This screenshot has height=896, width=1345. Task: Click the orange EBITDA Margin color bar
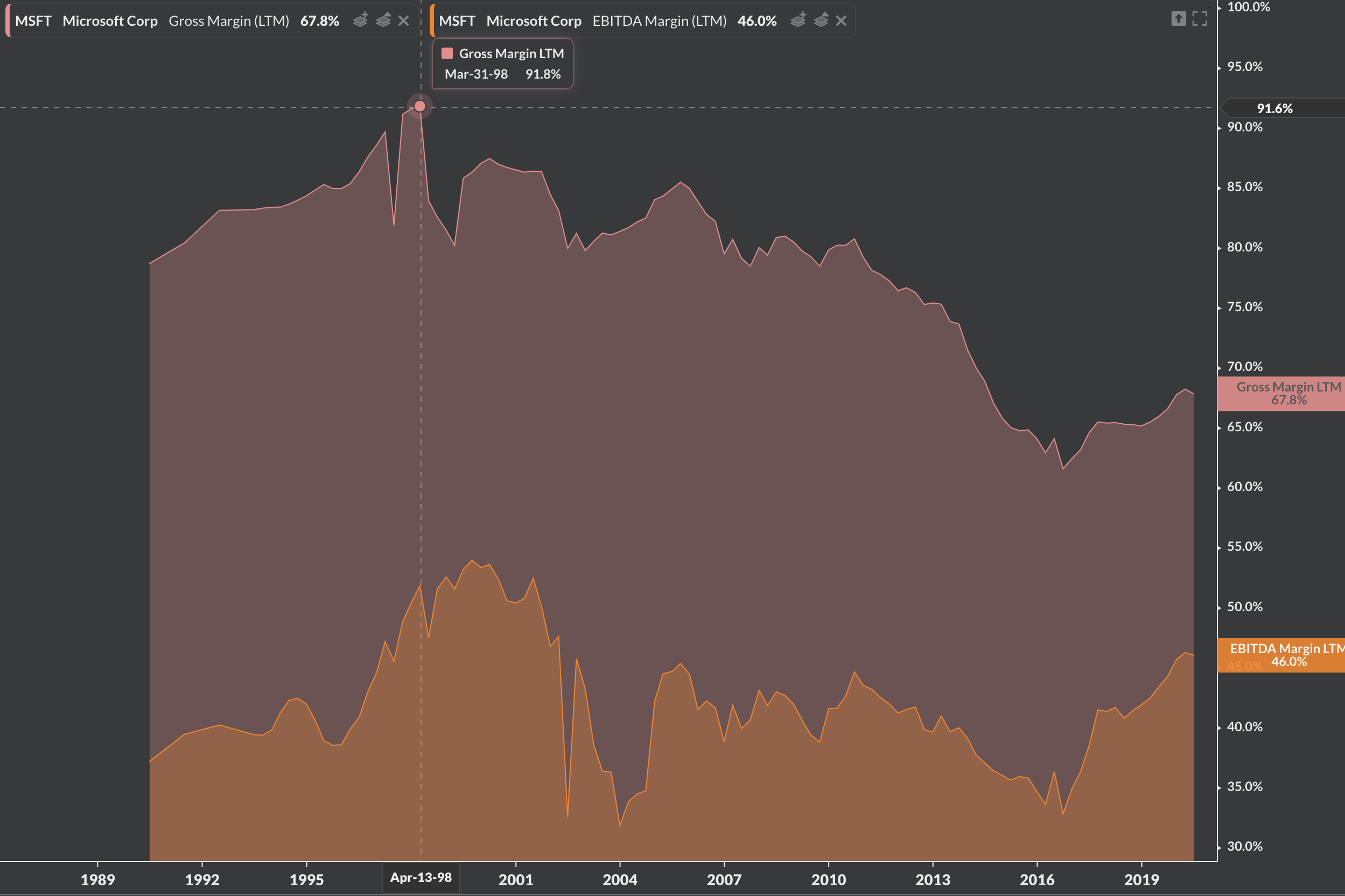(x=432, y=20)
